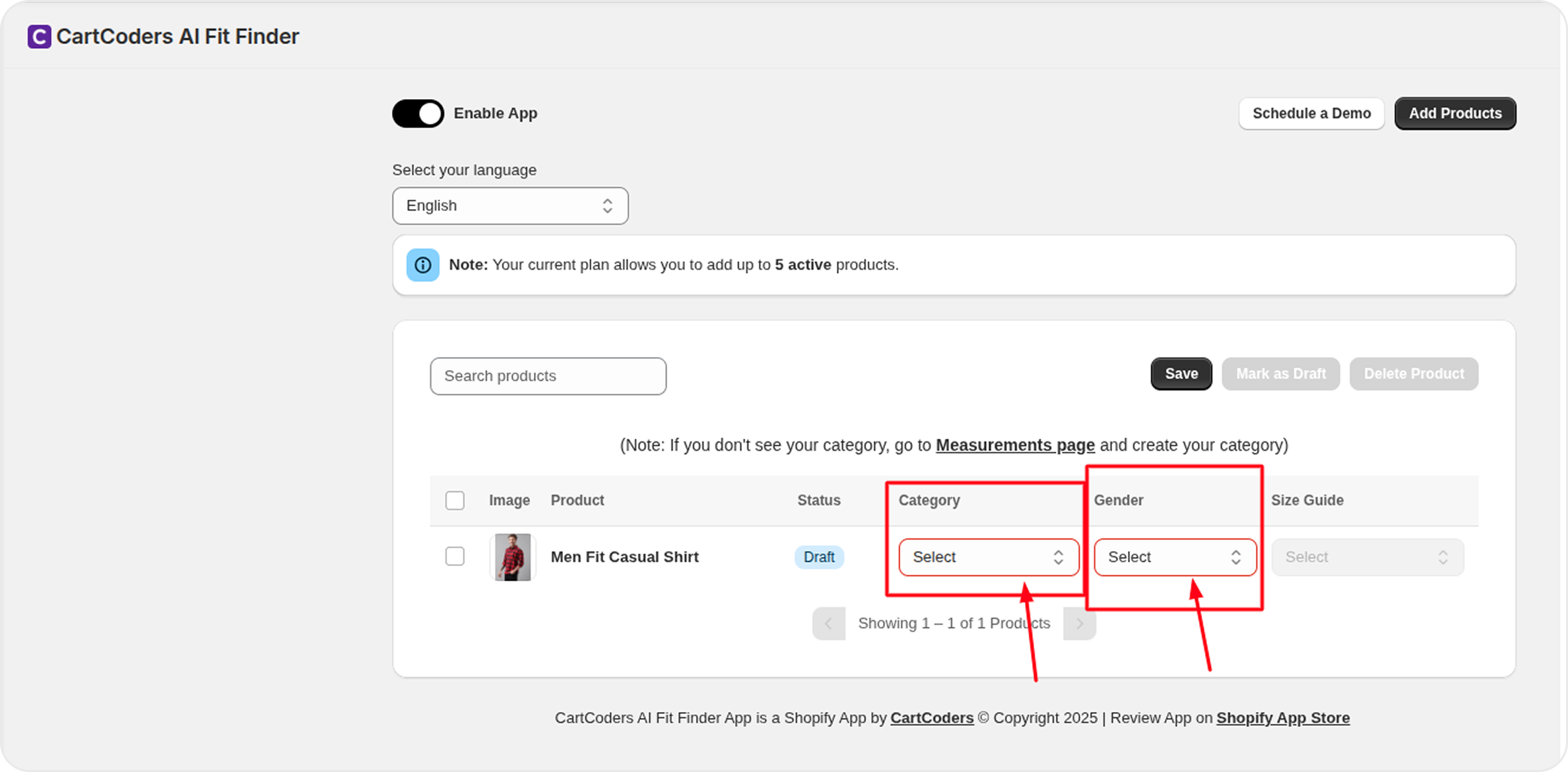
Task: Go to next page arrow in pagination
Action: (1079, 624)
